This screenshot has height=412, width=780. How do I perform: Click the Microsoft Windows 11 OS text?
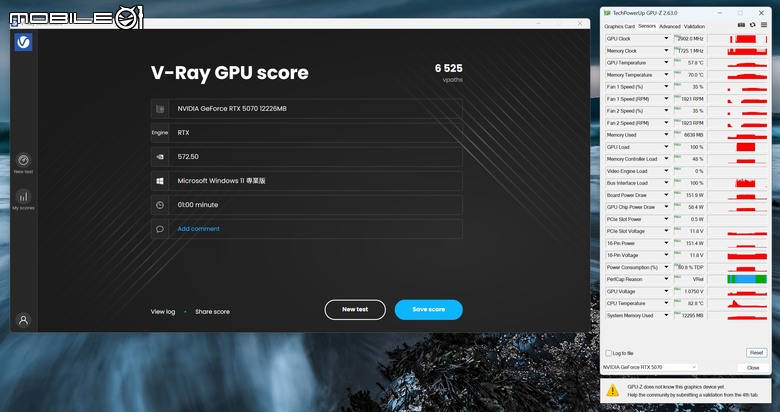point(221,181)
